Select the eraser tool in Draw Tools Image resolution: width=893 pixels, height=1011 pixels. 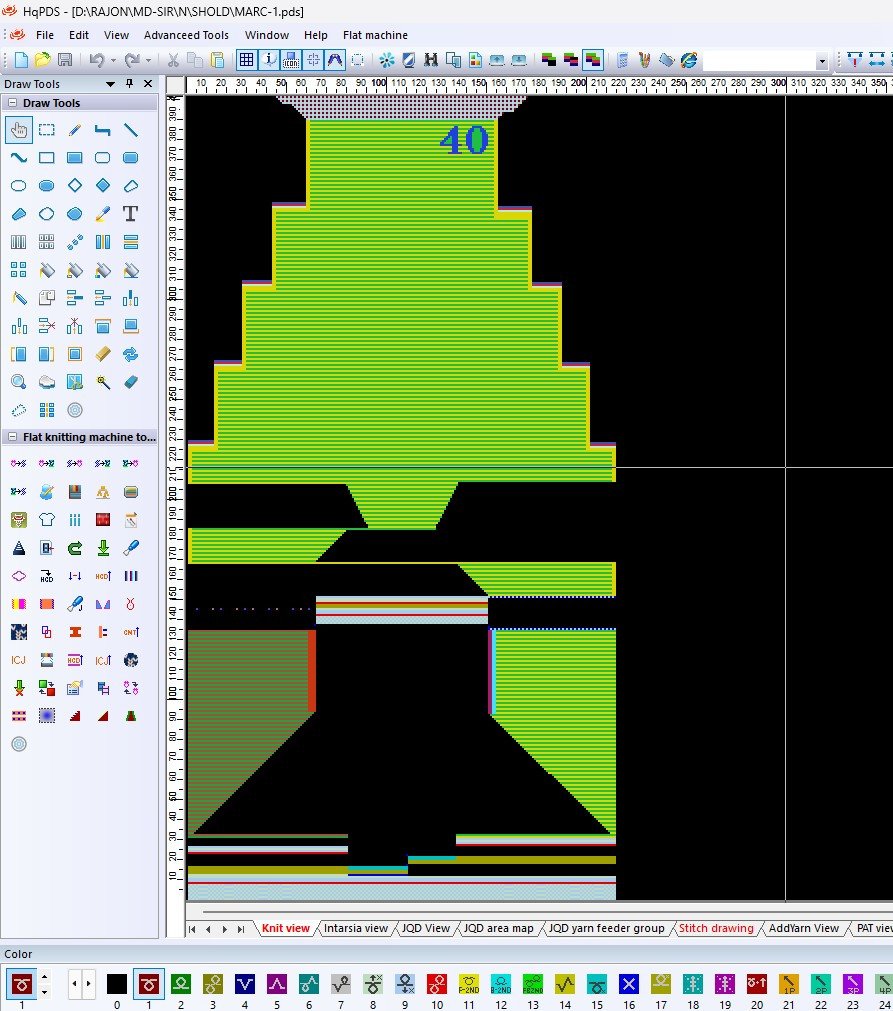coord(130,382)
